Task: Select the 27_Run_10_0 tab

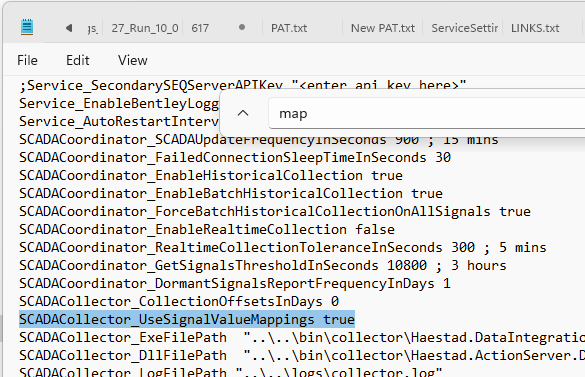Action: (x=145, y=28)
